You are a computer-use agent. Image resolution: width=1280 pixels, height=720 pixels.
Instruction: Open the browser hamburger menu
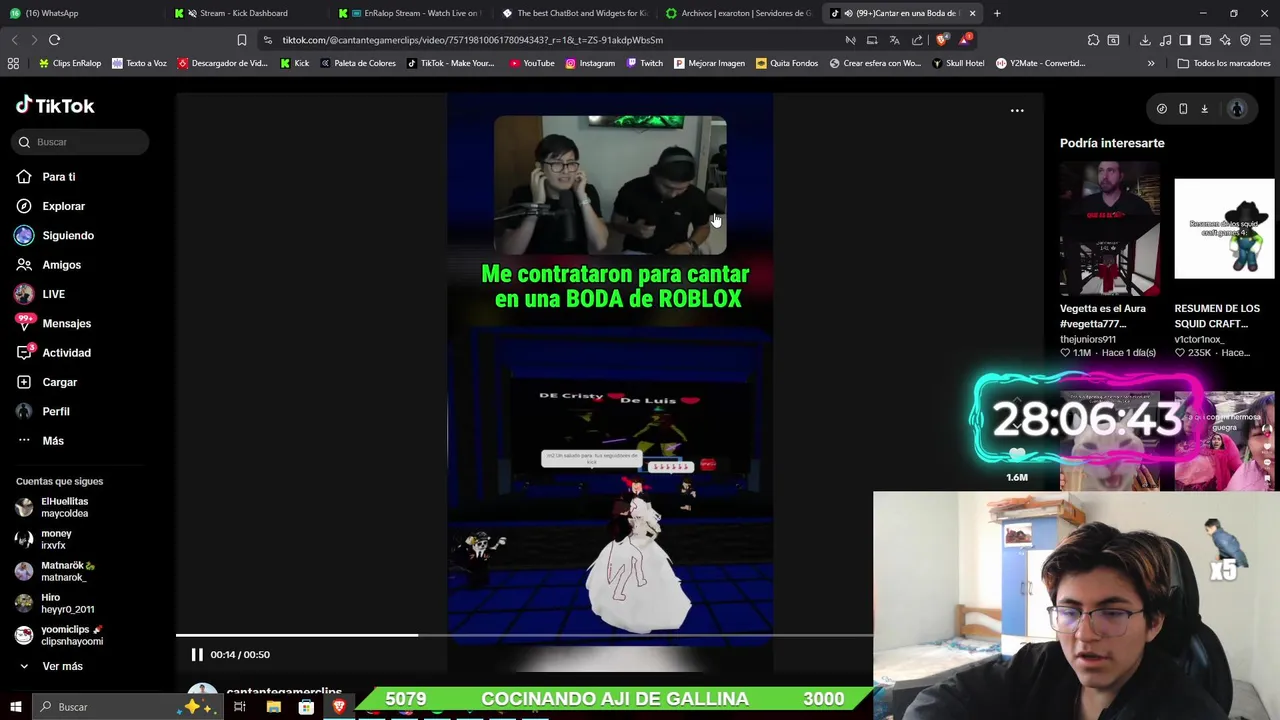click(1266, 40)
